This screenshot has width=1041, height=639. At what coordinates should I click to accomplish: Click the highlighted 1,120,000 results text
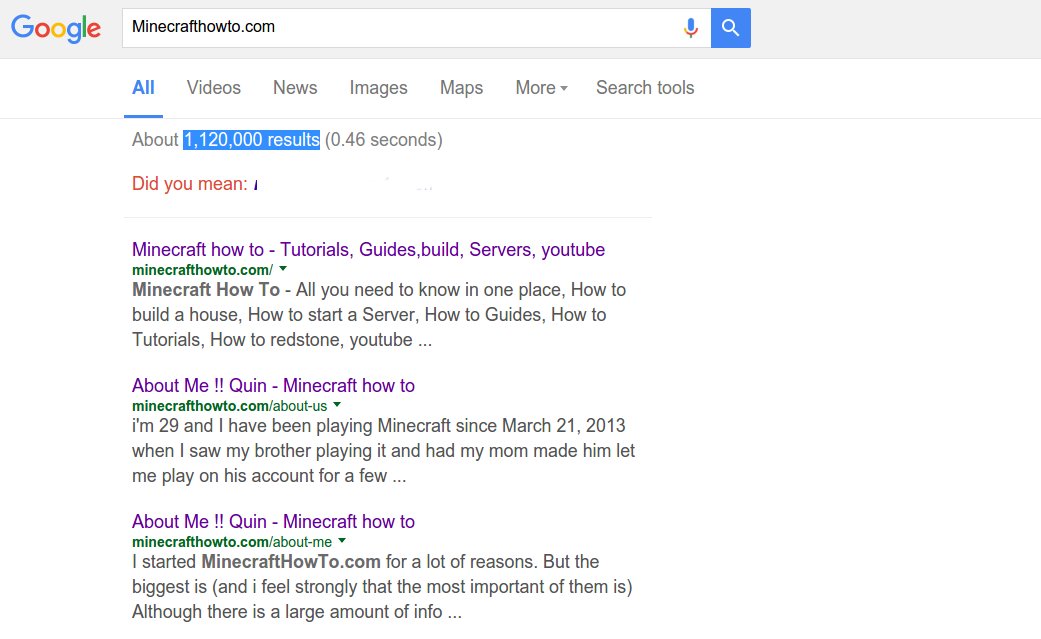tap(252, 139)
